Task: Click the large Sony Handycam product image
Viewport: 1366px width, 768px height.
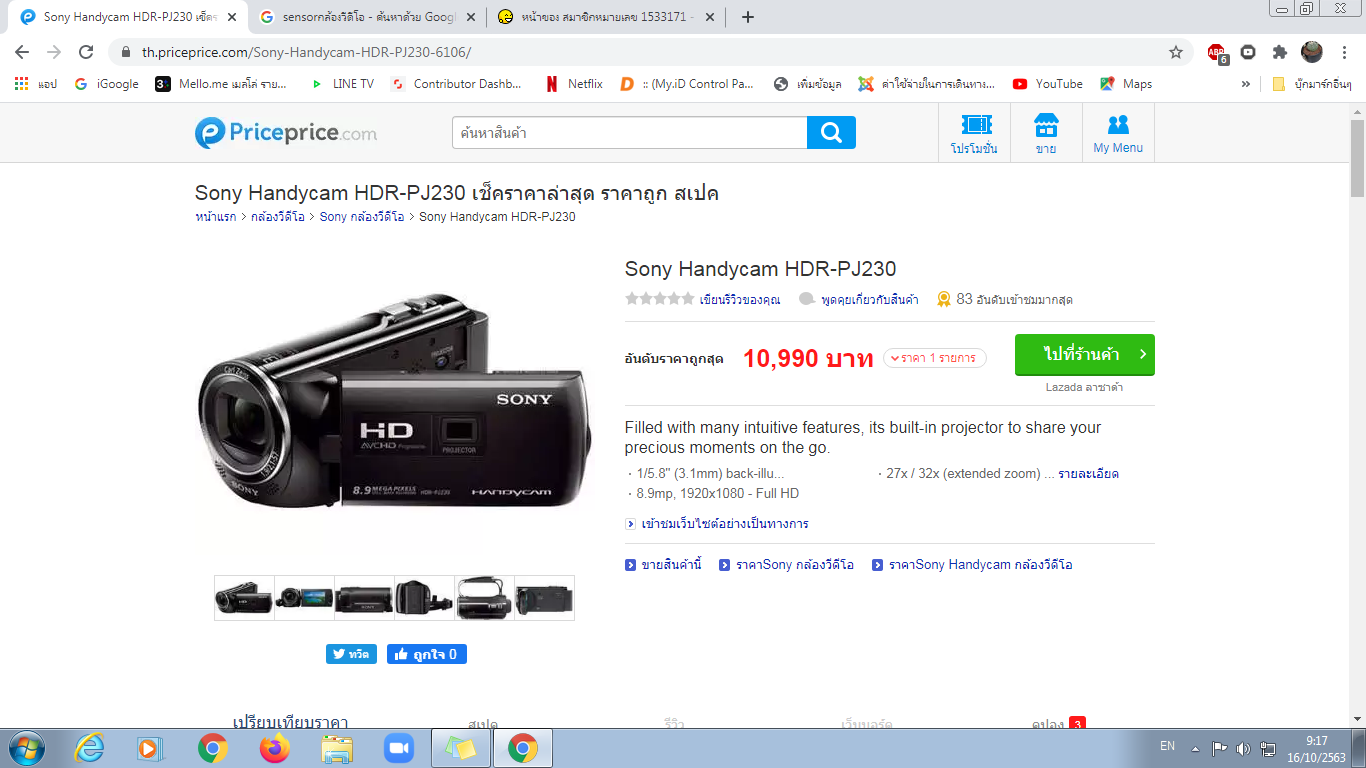Action: (x=394, y=400)
